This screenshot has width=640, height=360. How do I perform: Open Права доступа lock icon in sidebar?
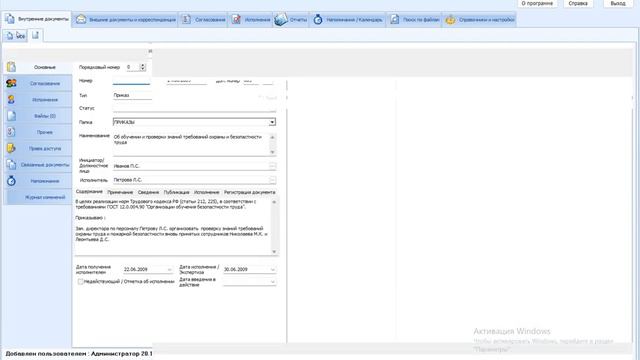[11, 148]
